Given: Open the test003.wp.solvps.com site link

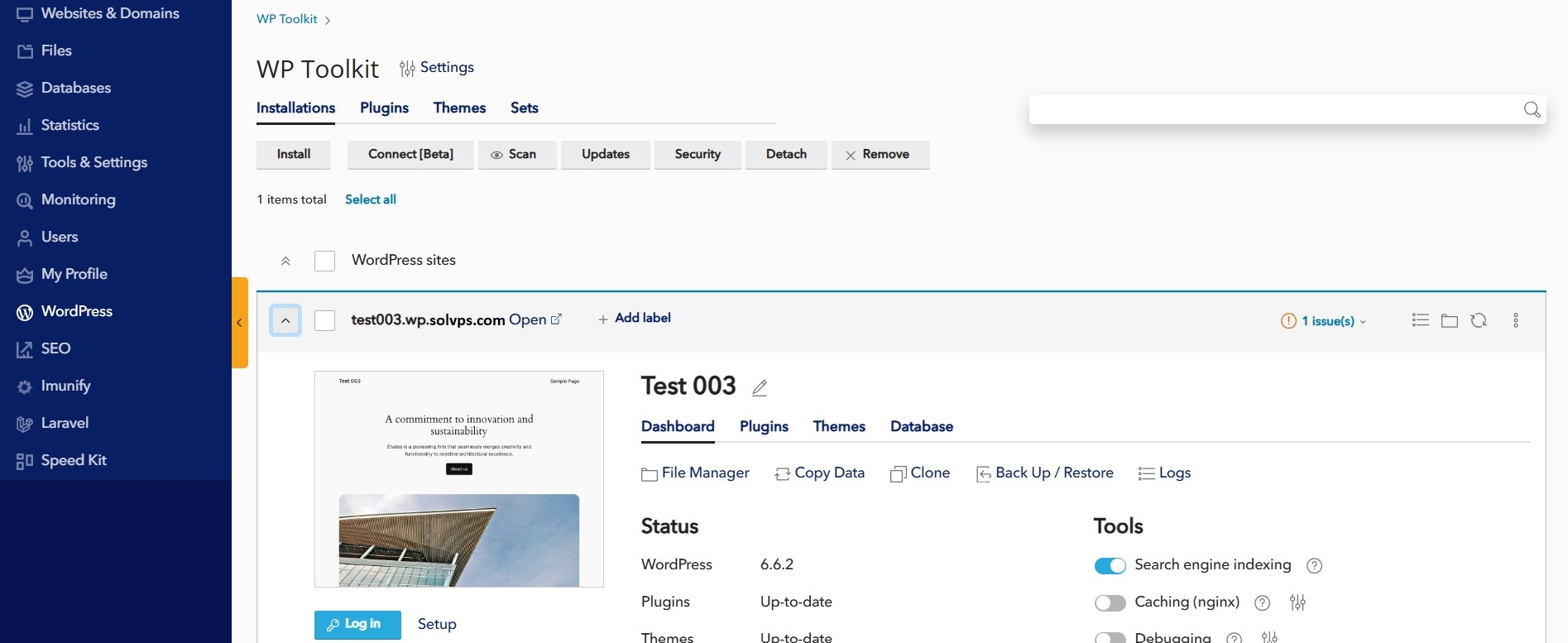Looking at the screenshot, I should tap(535, 319).
